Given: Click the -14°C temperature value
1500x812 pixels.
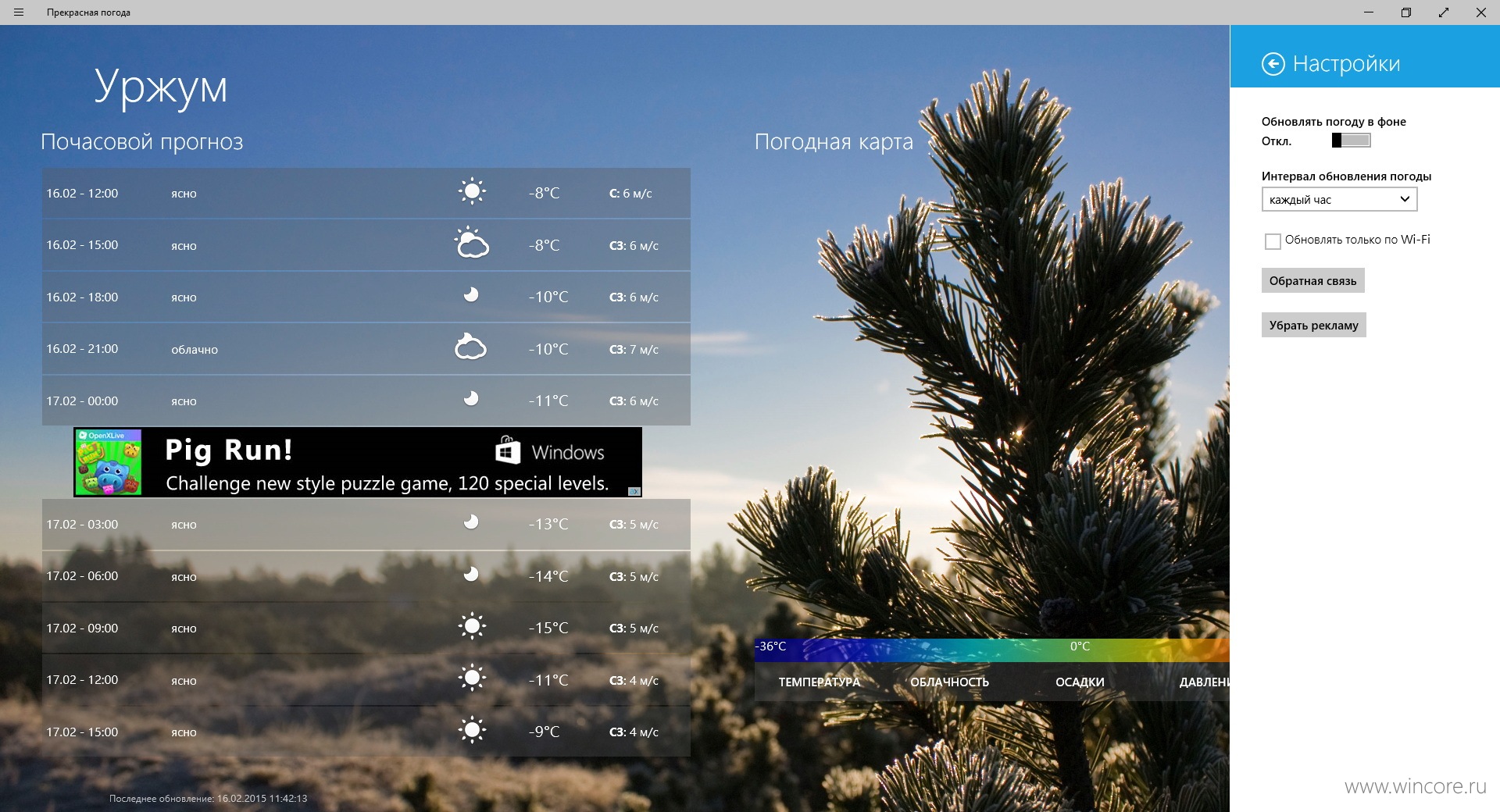Looking at the screenshot, I should click(x=548, y=576).
